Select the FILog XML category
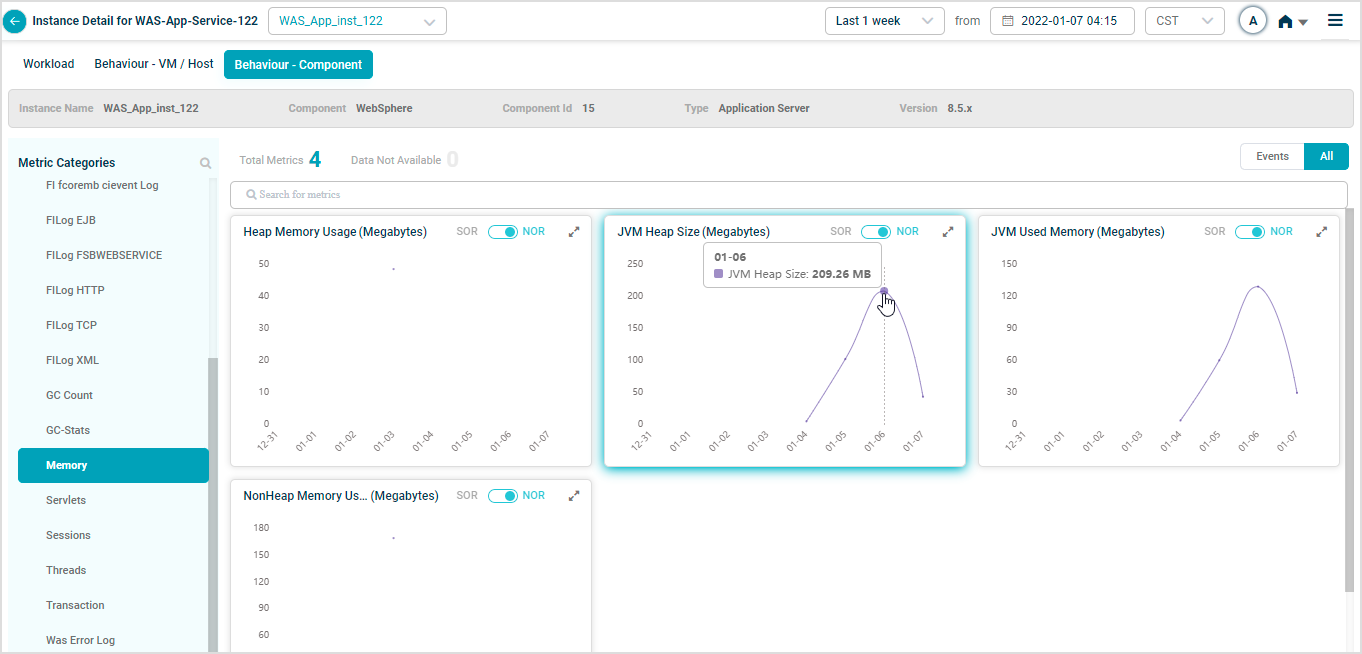This screenshot has width=1362, height=654. coord(72,360)
